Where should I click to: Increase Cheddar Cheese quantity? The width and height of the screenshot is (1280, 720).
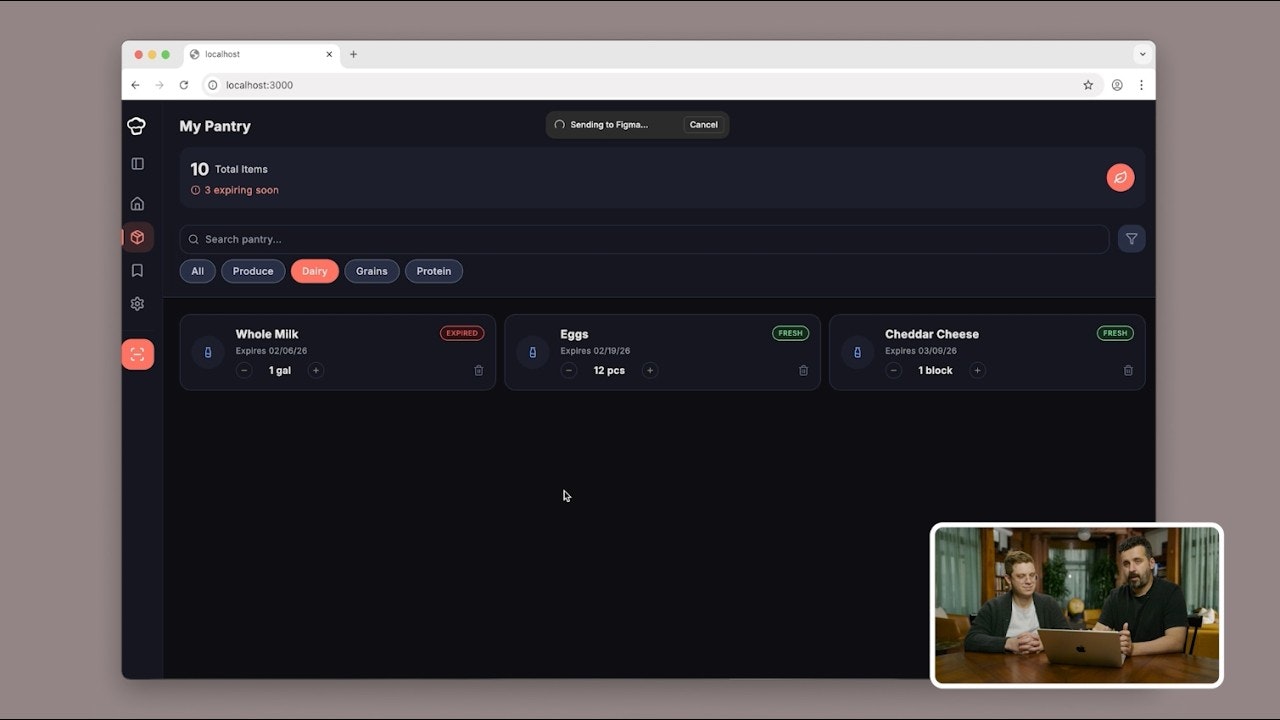(x=978, y=370)
